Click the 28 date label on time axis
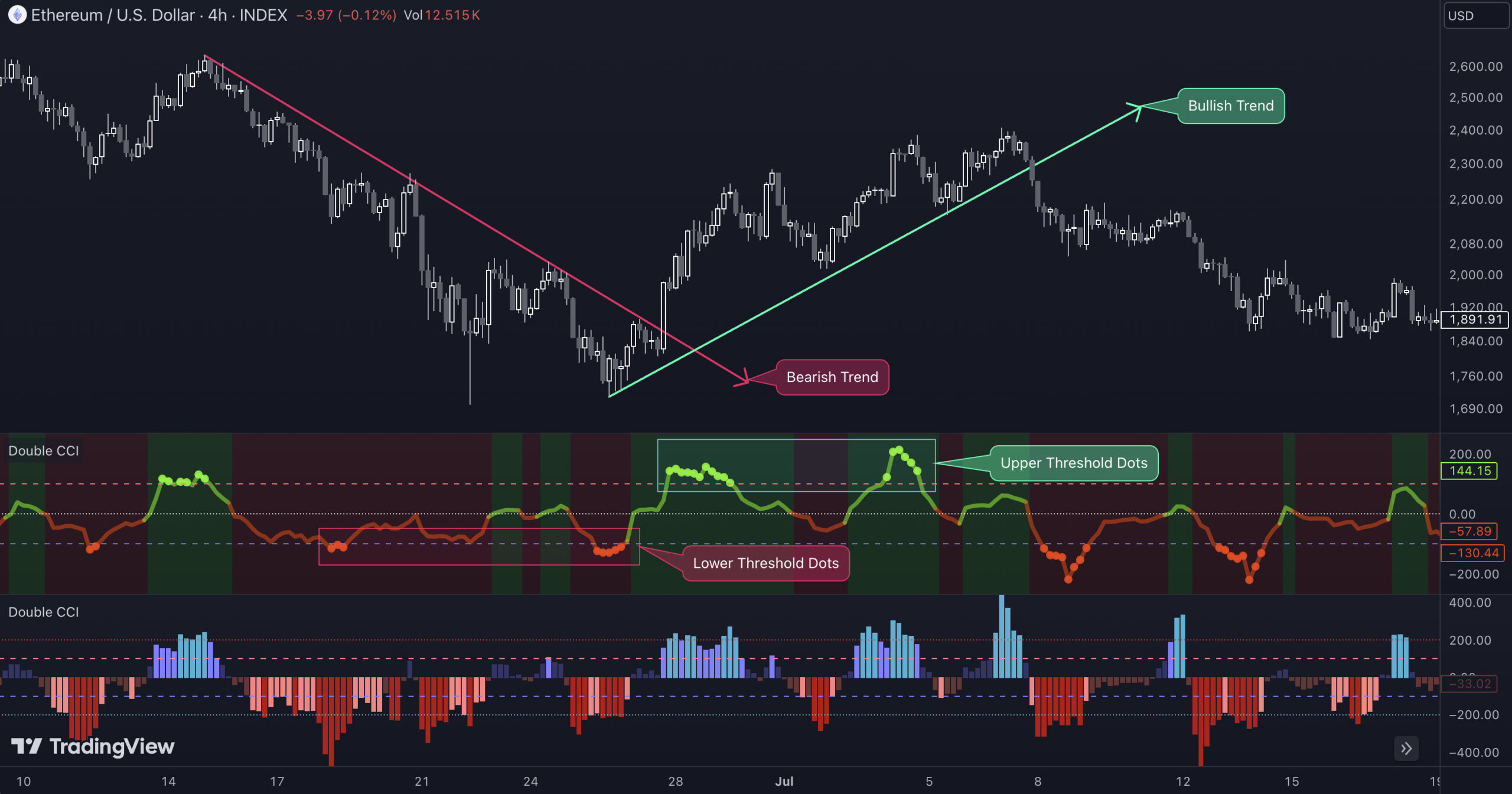The image size is (1512, 794). click(x=676, y=782)
